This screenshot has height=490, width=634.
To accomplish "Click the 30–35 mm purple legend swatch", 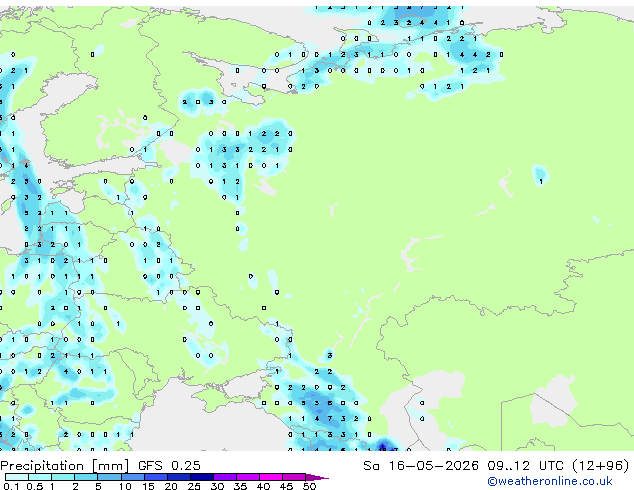I will pyautogui.click(x=225, y=477).
